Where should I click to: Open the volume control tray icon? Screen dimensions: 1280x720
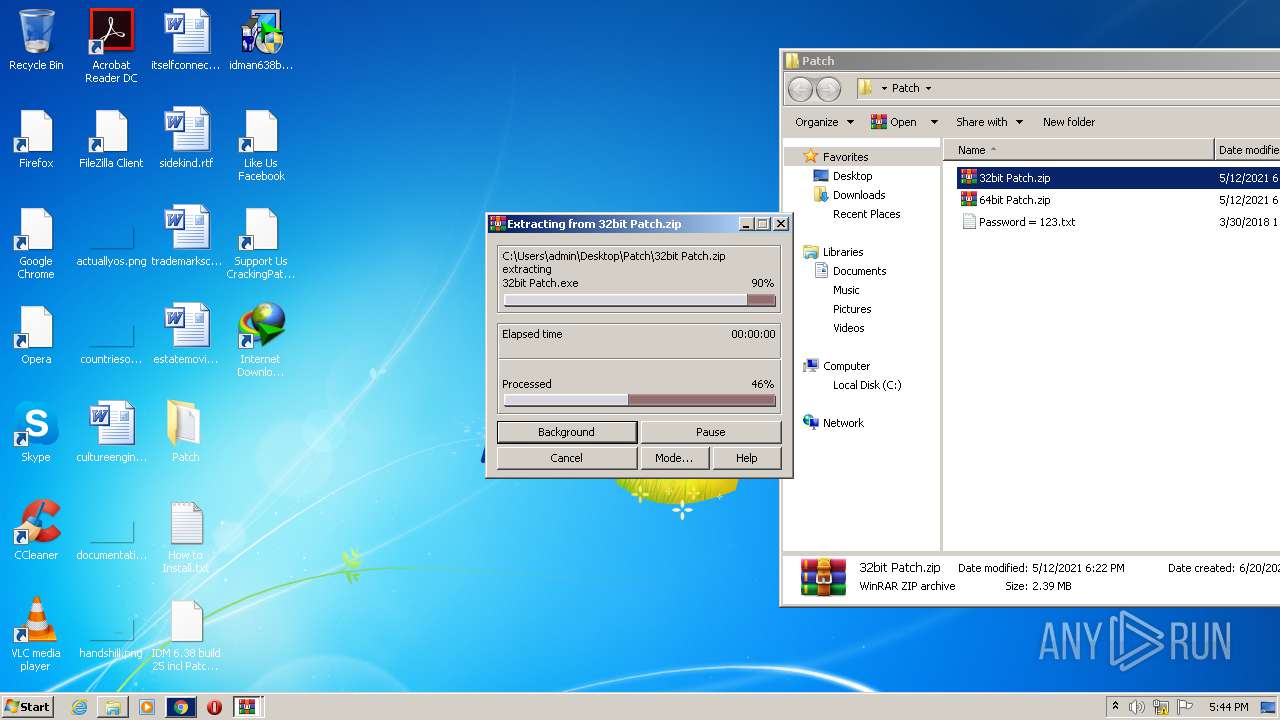point(1137,707)
